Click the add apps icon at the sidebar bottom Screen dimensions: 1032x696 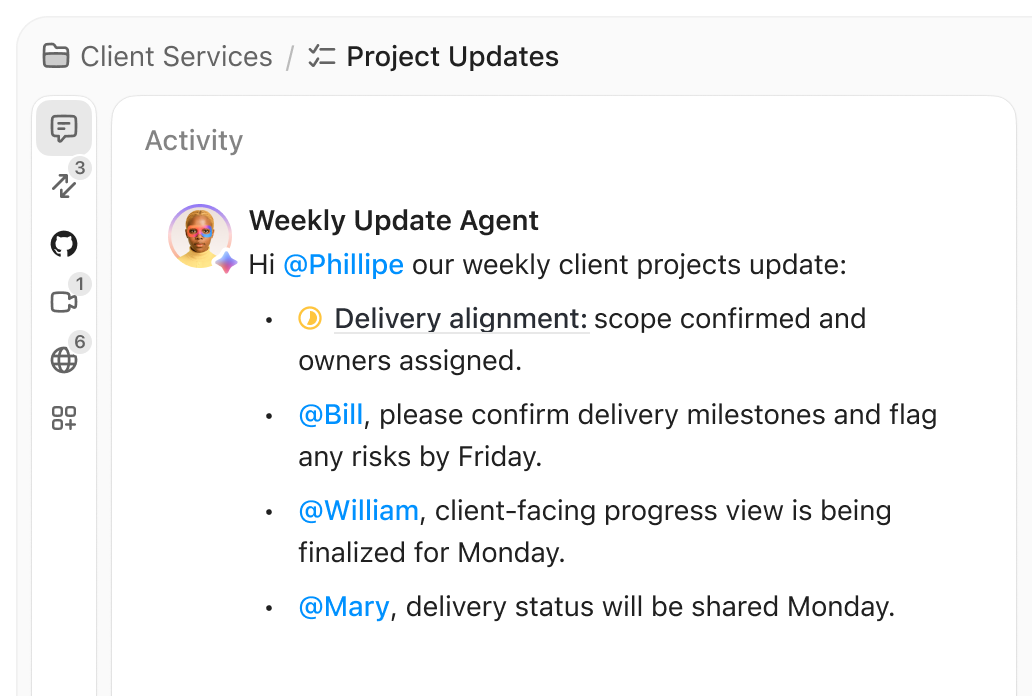pyautogui.click(x=63, y=419)
